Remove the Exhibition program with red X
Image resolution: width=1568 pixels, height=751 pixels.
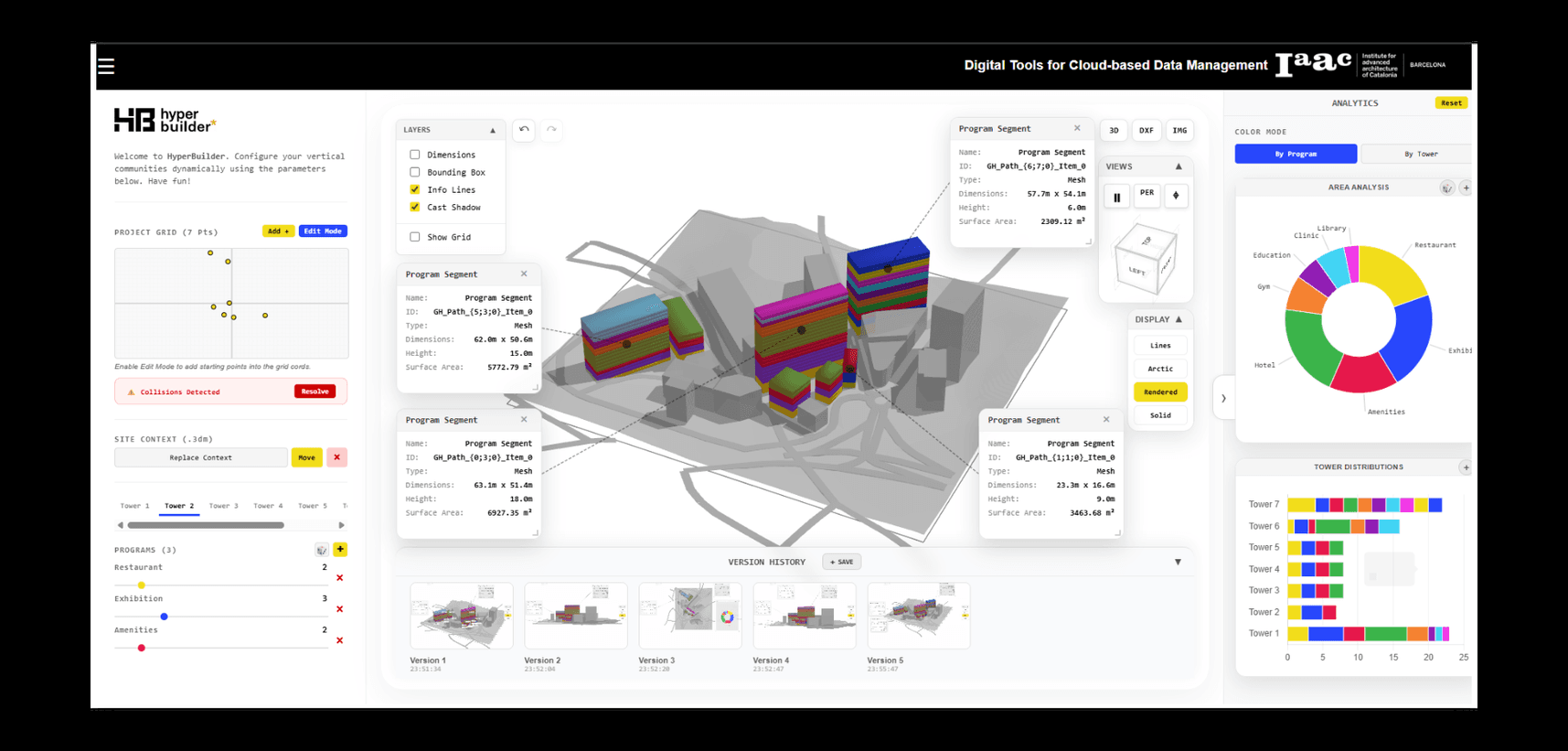coord(340,609)
